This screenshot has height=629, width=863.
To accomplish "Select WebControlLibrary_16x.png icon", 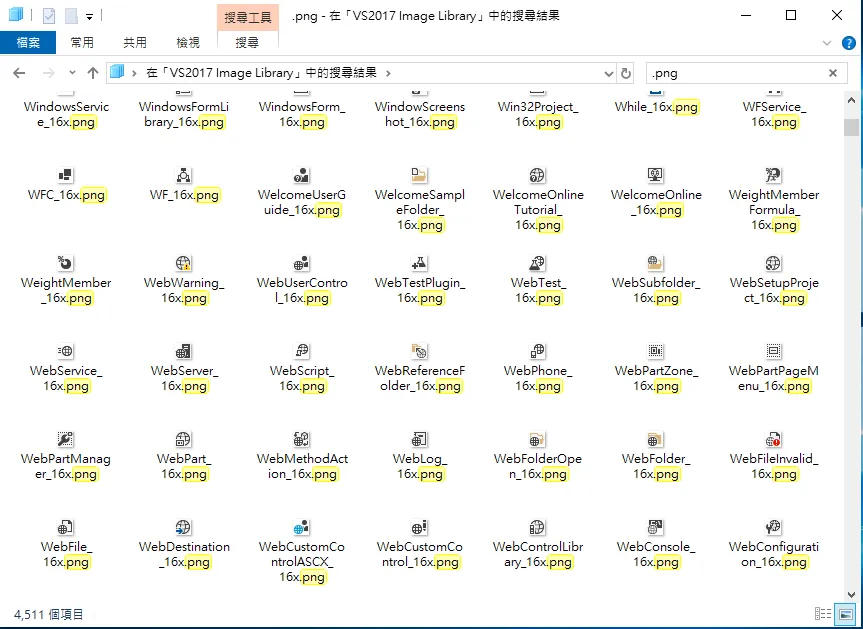I will click(x=537, y=528).
